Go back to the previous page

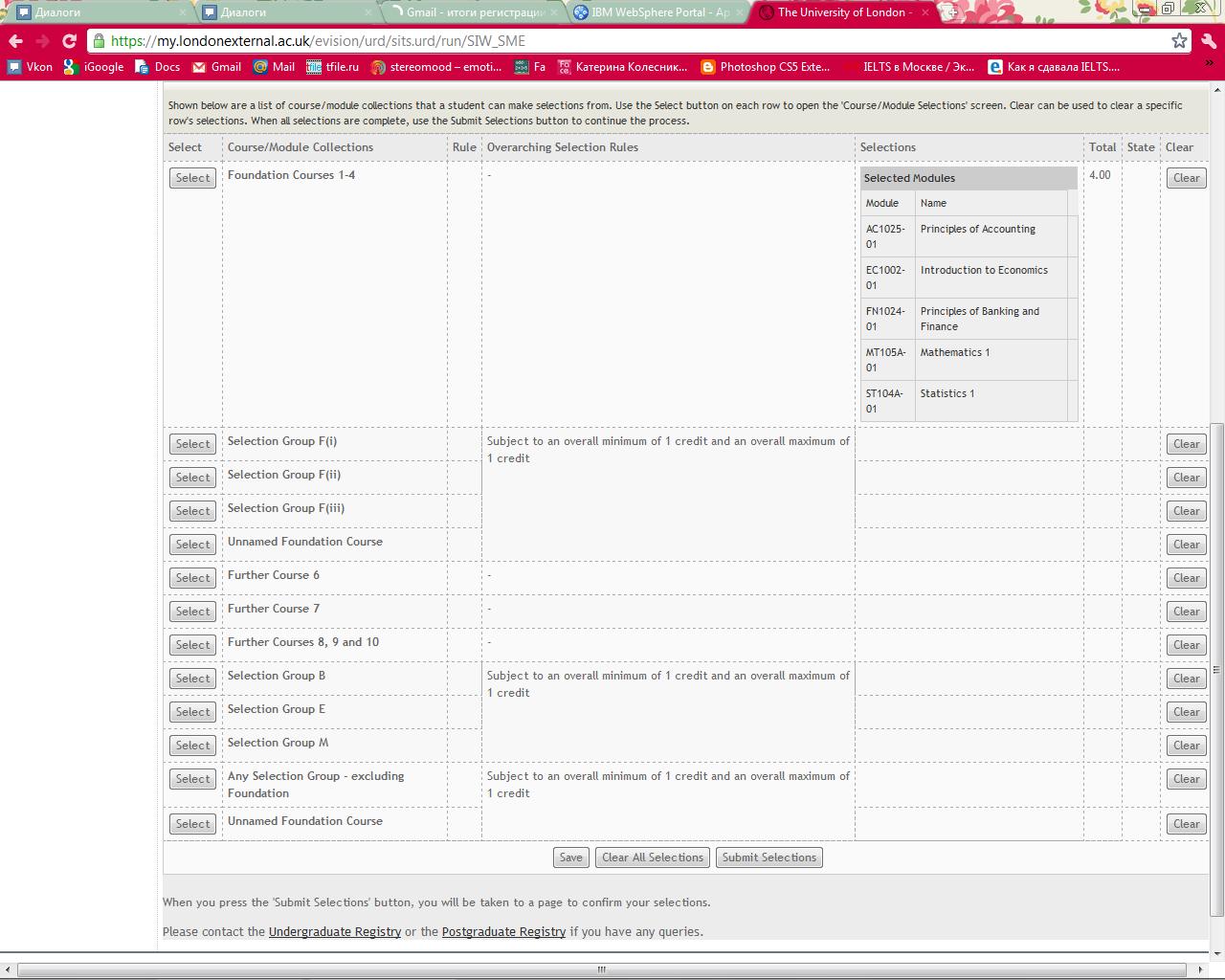pyautogui.click(x=15, y=41)
